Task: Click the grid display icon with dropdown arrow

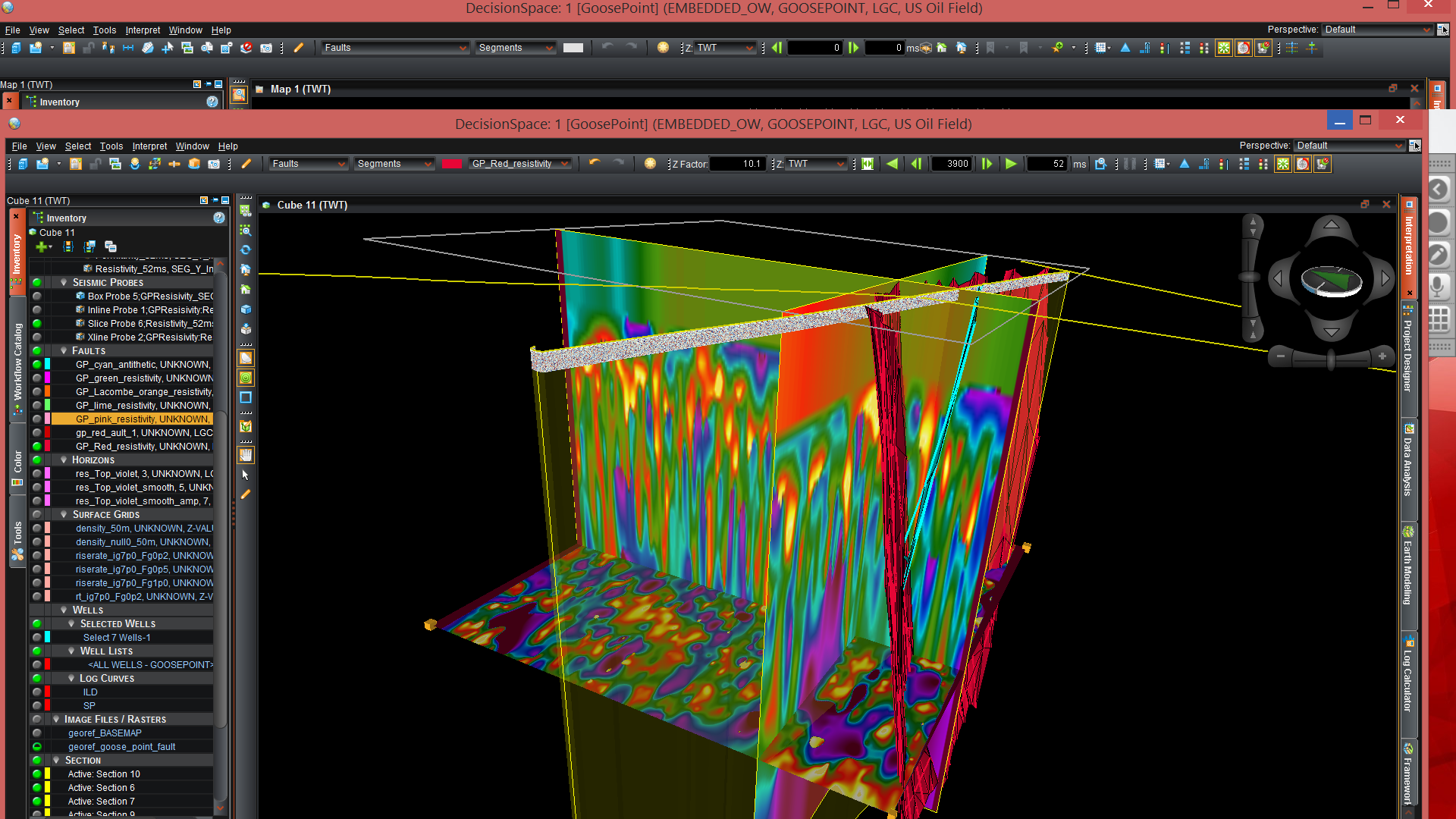Action: point(1162,164)
